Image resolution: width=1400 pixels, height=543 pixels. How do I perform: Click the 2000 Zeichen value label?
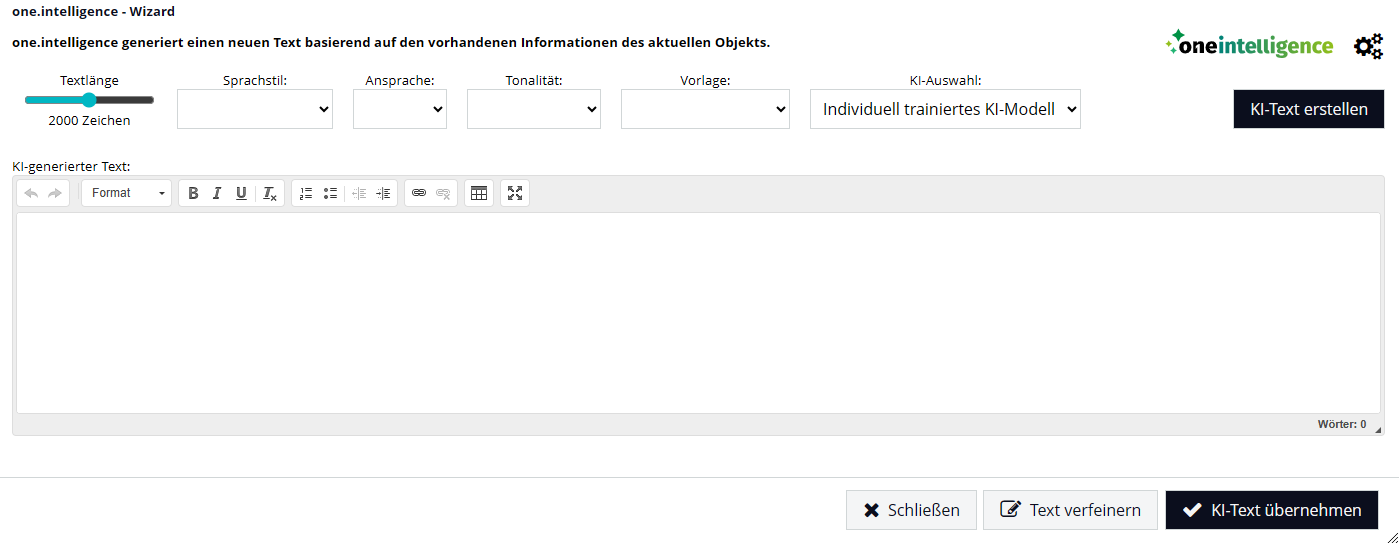89,120
